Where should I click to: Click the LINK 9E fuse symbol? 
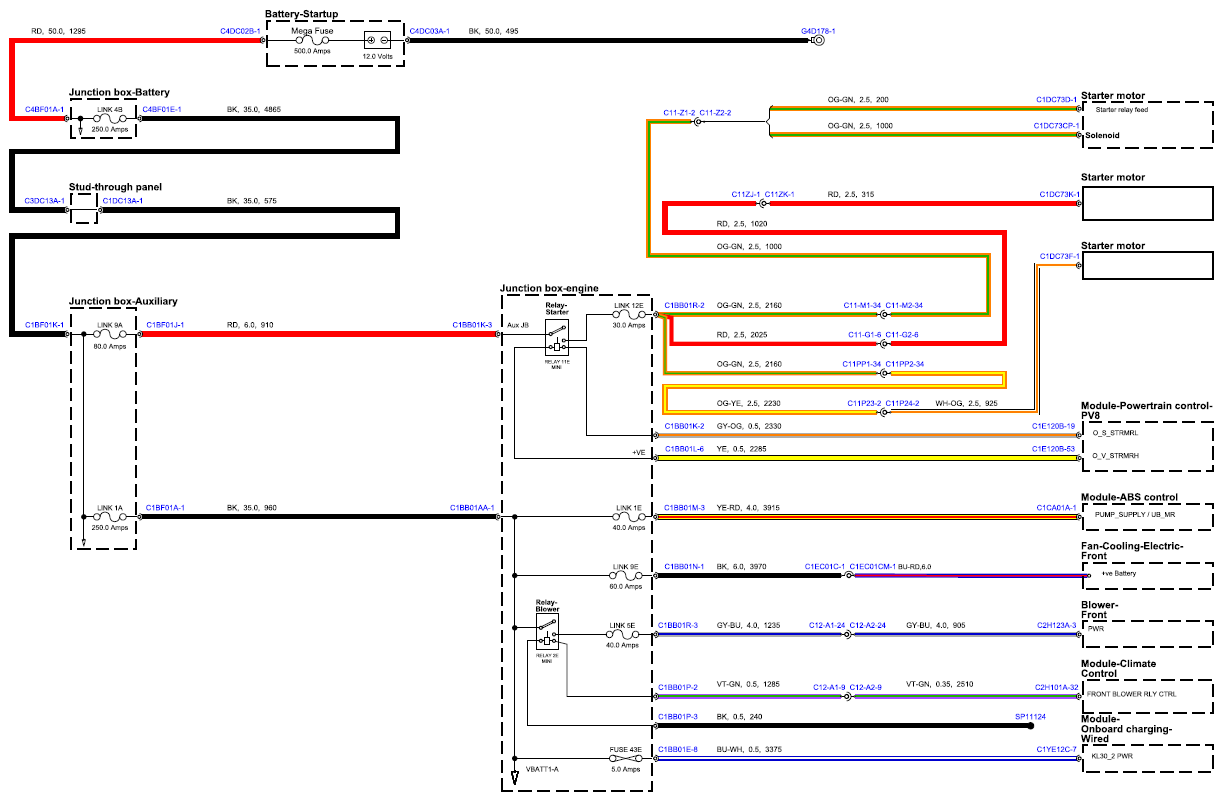[628, 576]
